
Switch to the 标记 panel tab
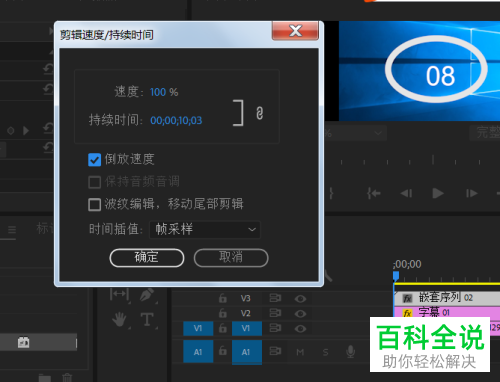pyautogui.click(x=44, y=229)
